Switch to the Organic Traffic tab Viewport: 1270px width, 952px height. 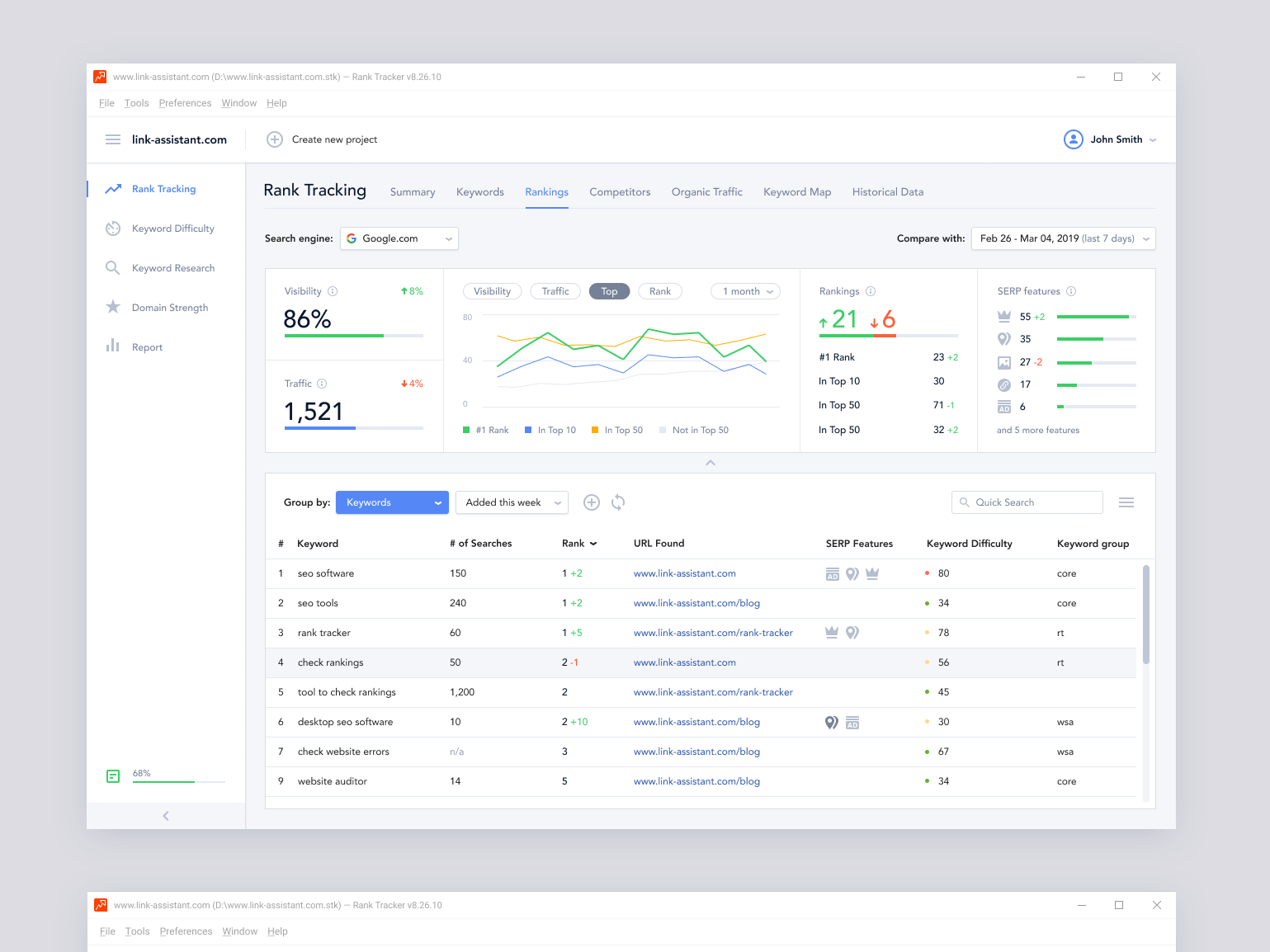(707, 192)
